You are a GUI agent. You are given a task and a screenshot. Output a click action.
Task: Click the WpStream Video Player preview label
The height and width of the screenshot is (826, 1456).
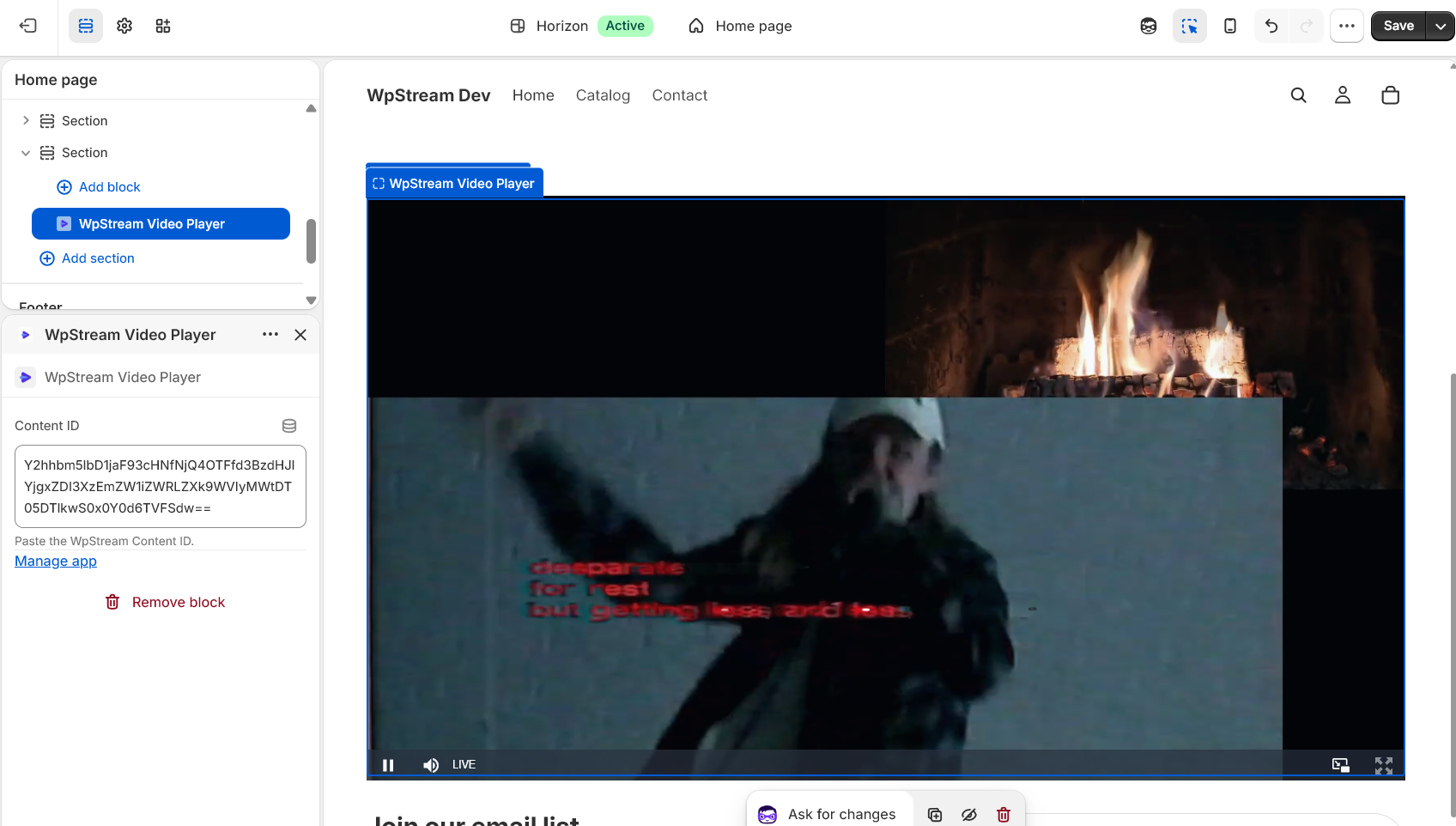pyautogui.click(x=454, y=183)
